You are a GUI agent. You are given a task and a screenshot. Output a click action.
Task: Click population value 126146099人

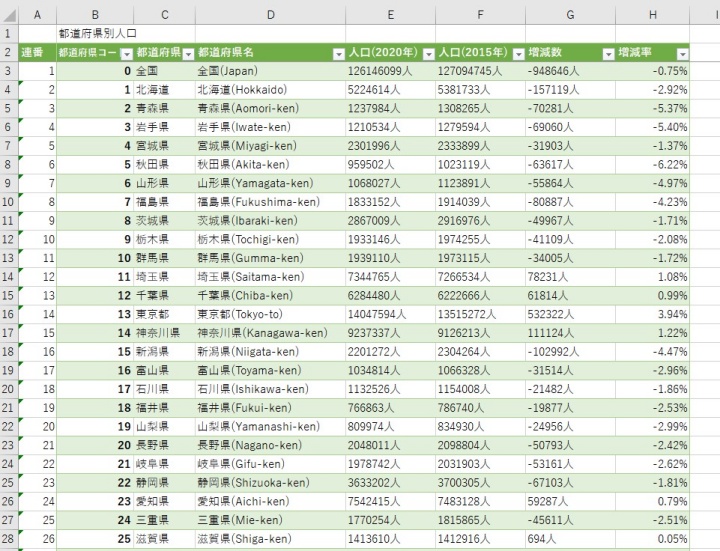pyautogui.click(x=390, y=71)
